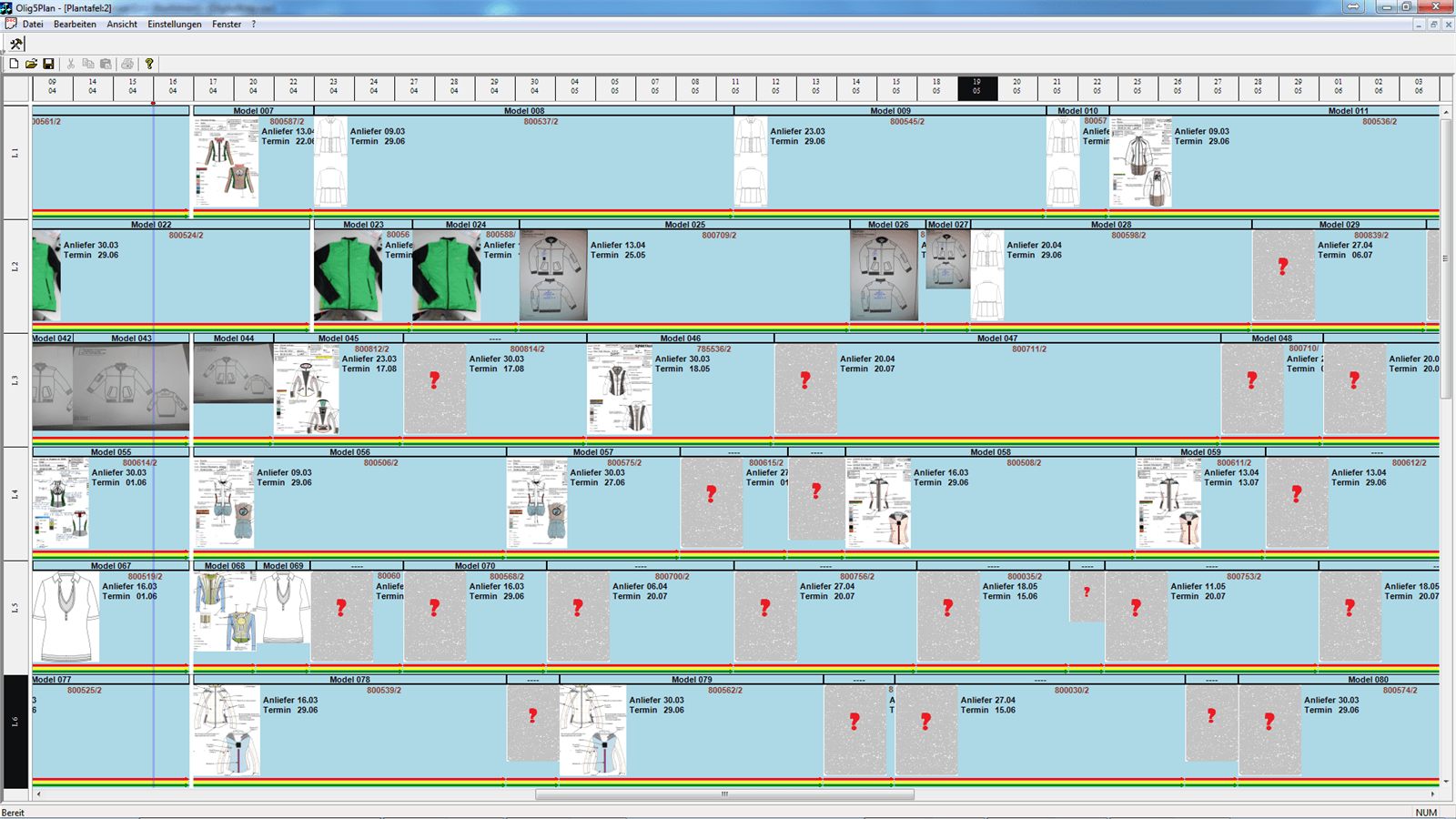Screen dimensions: 1456x819
Task: Print the plan with the printer icon
Action: [127, 64]
